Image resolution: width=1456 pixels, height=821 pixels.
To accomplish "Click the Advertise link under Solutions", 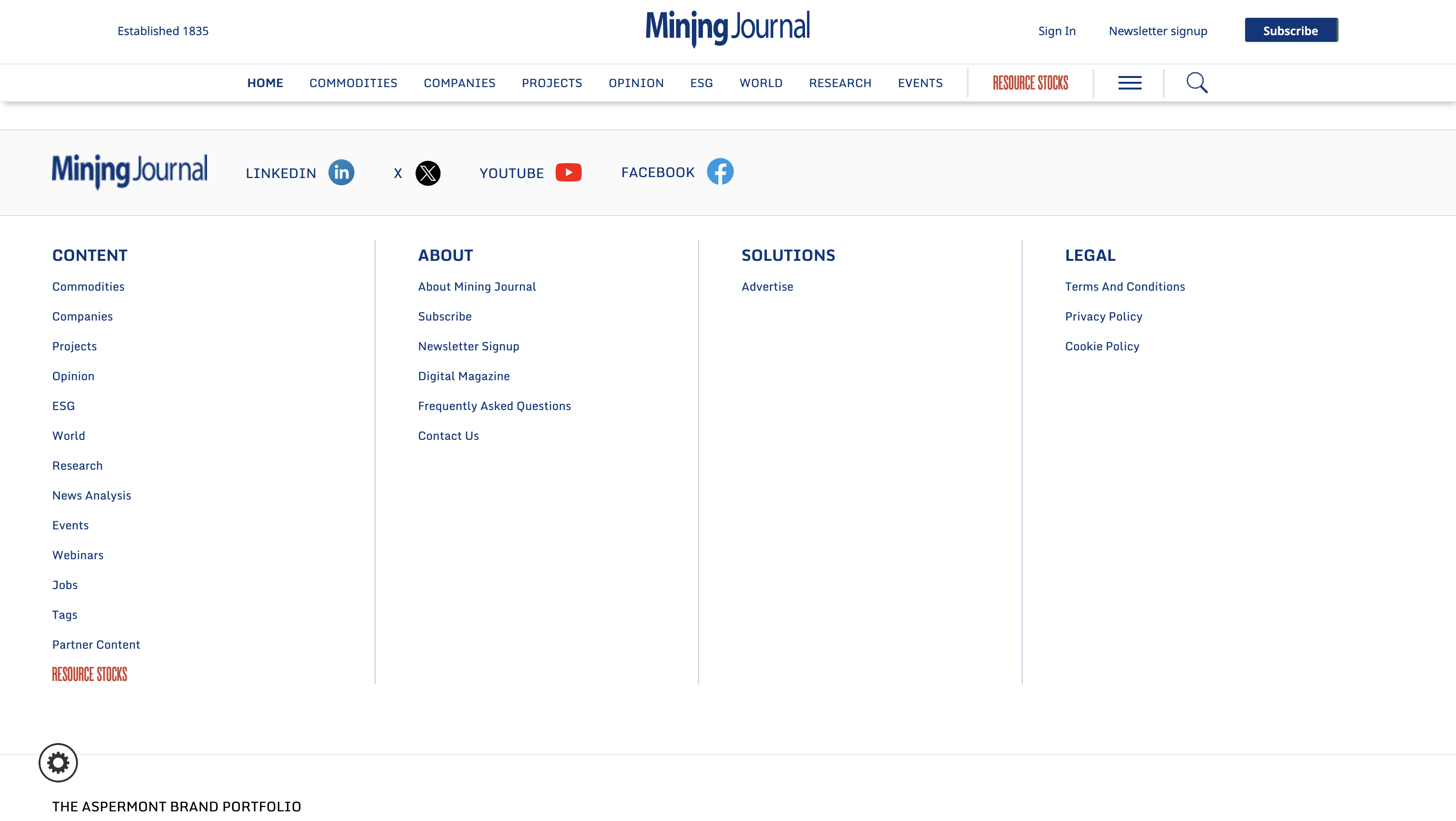I will pyautogui.click(x=767, y=286).
